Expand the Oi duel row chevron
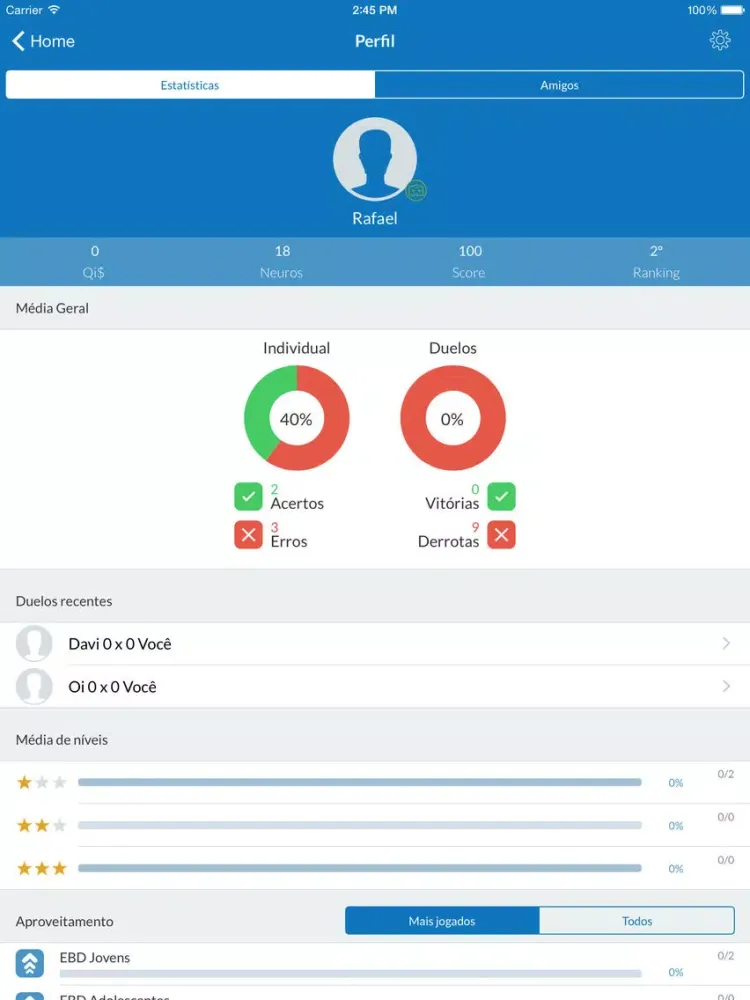This screenshot has height=1000, width=750. [726, 686]
